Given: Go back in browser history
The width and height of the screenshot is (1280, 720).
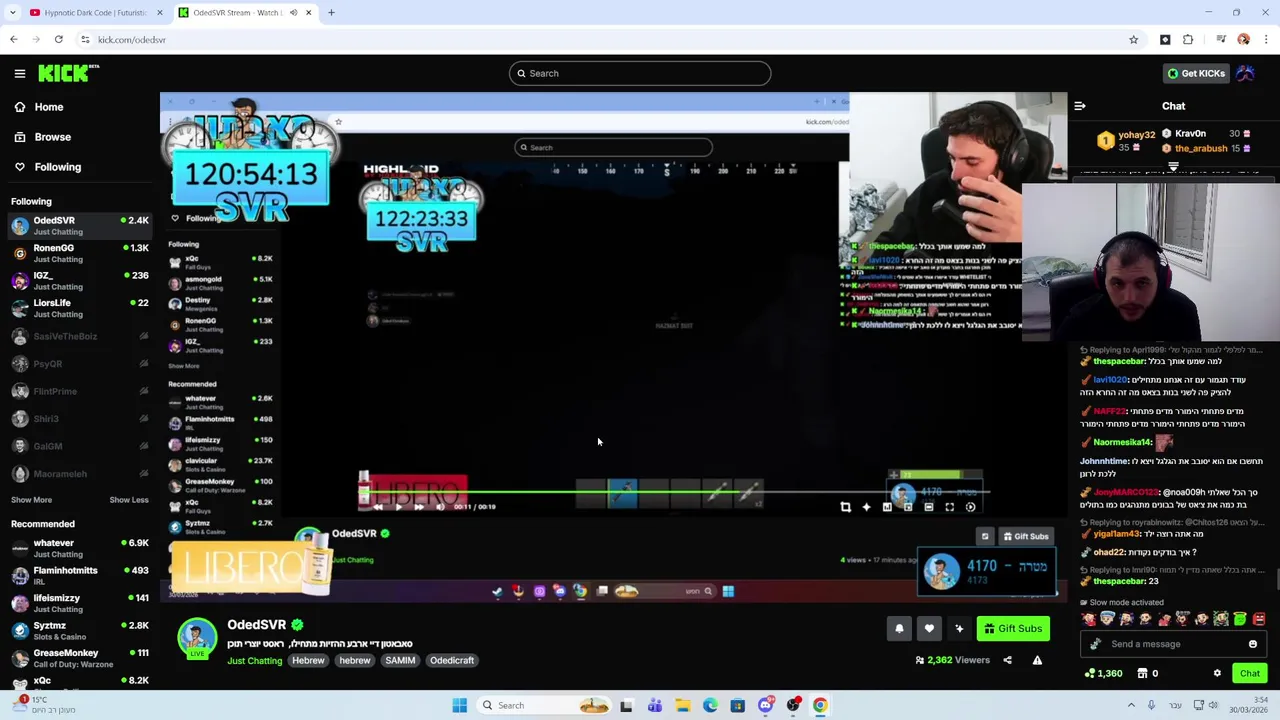Looking at the screenshot, I should pyautogui.click(x=14, y=40).
